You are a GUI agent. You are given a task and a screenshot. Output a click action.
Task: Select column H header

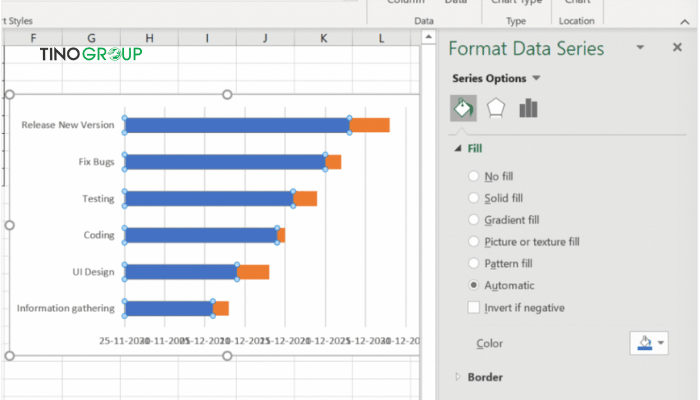(x=149, y=38)
